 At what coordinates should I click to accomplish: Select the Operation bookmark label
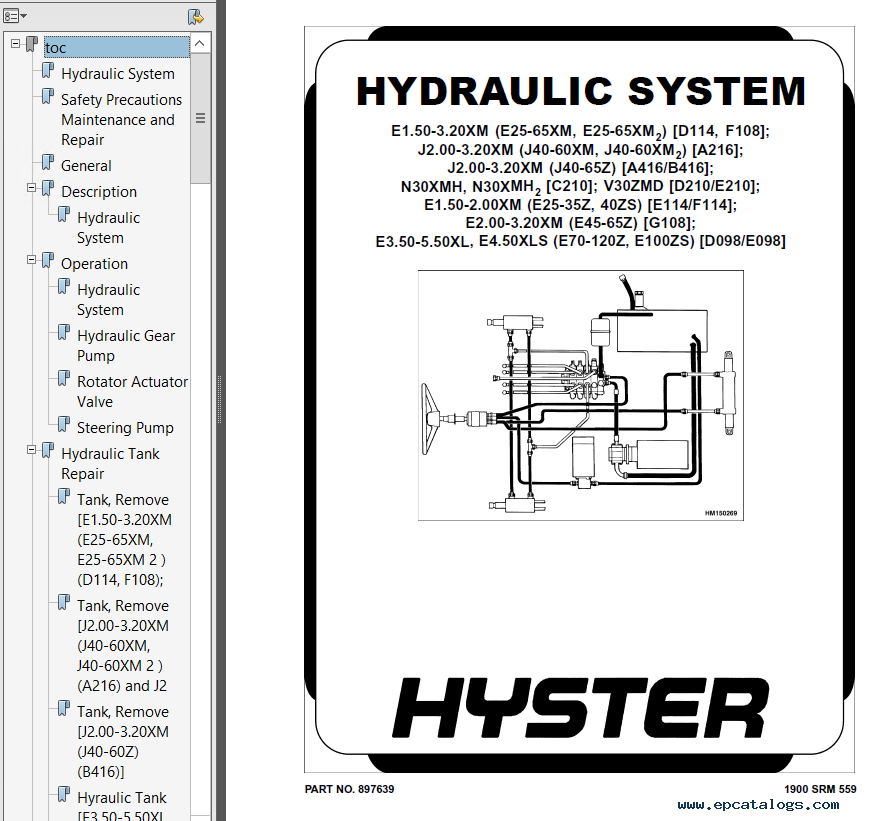click(x=94, y=264)
